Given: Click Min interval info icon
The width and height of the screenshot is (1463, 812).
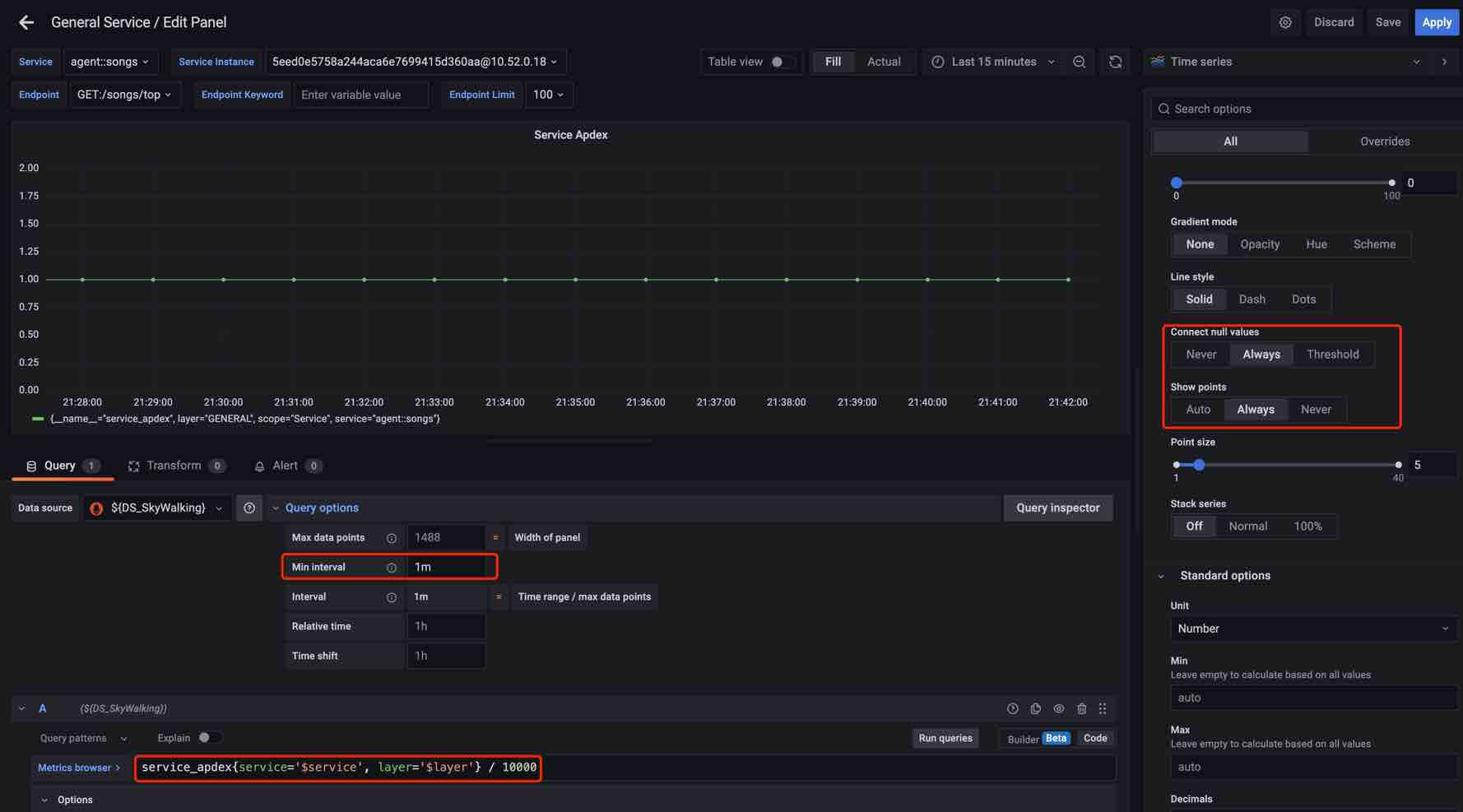Looking at the screenshot, I should tap(392, 568).
